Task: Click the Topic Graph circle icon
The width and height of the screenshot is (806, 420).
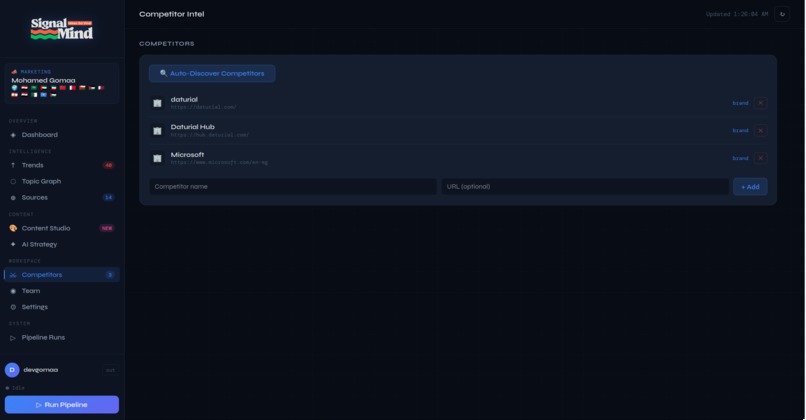Action: pyautogui.click(x=13, y=181)
